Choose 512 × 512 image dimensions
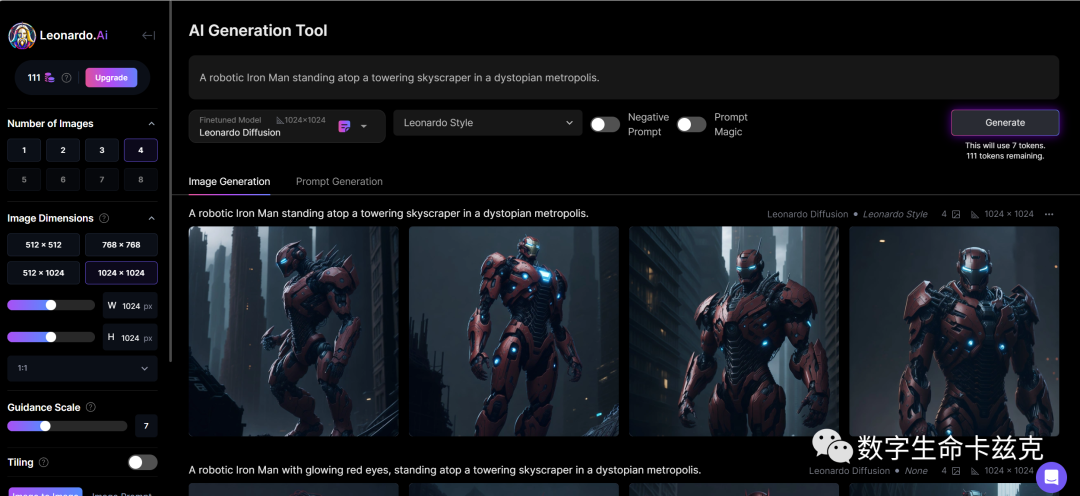This screenshot has height=496, width=1080. [42, 245]
